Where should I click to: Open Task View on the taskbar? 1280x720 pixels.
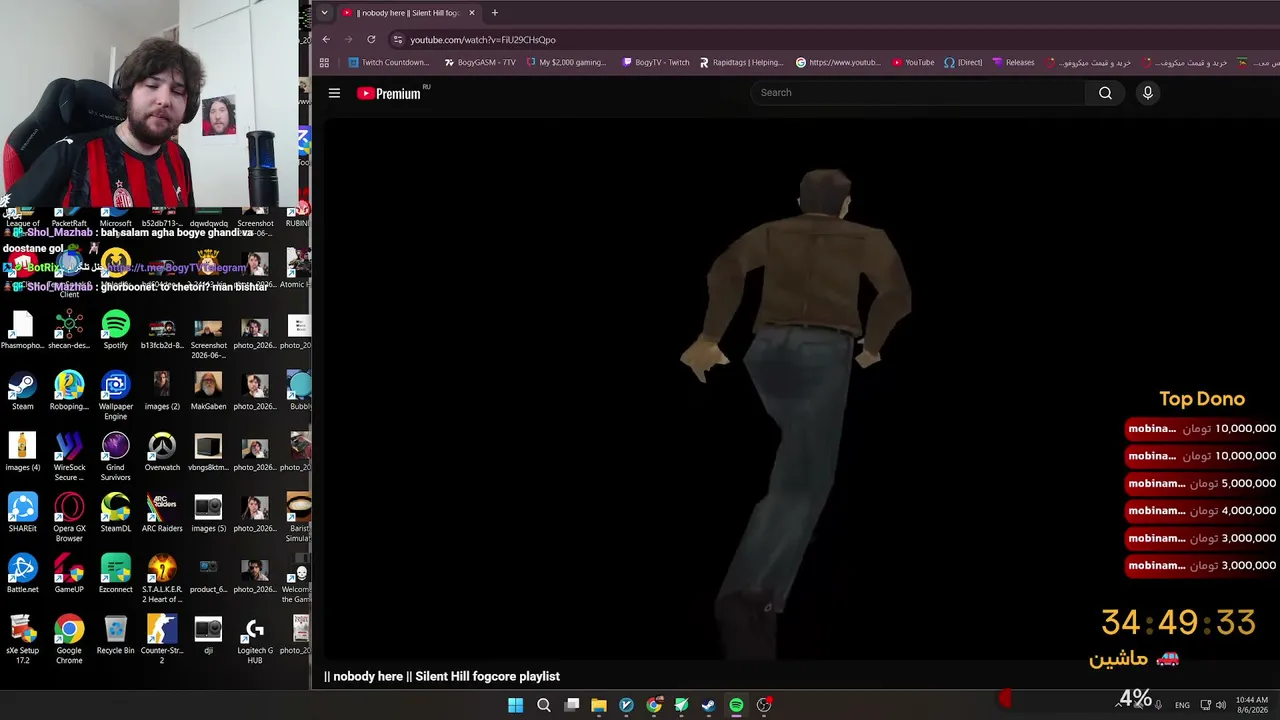point(571,705)
